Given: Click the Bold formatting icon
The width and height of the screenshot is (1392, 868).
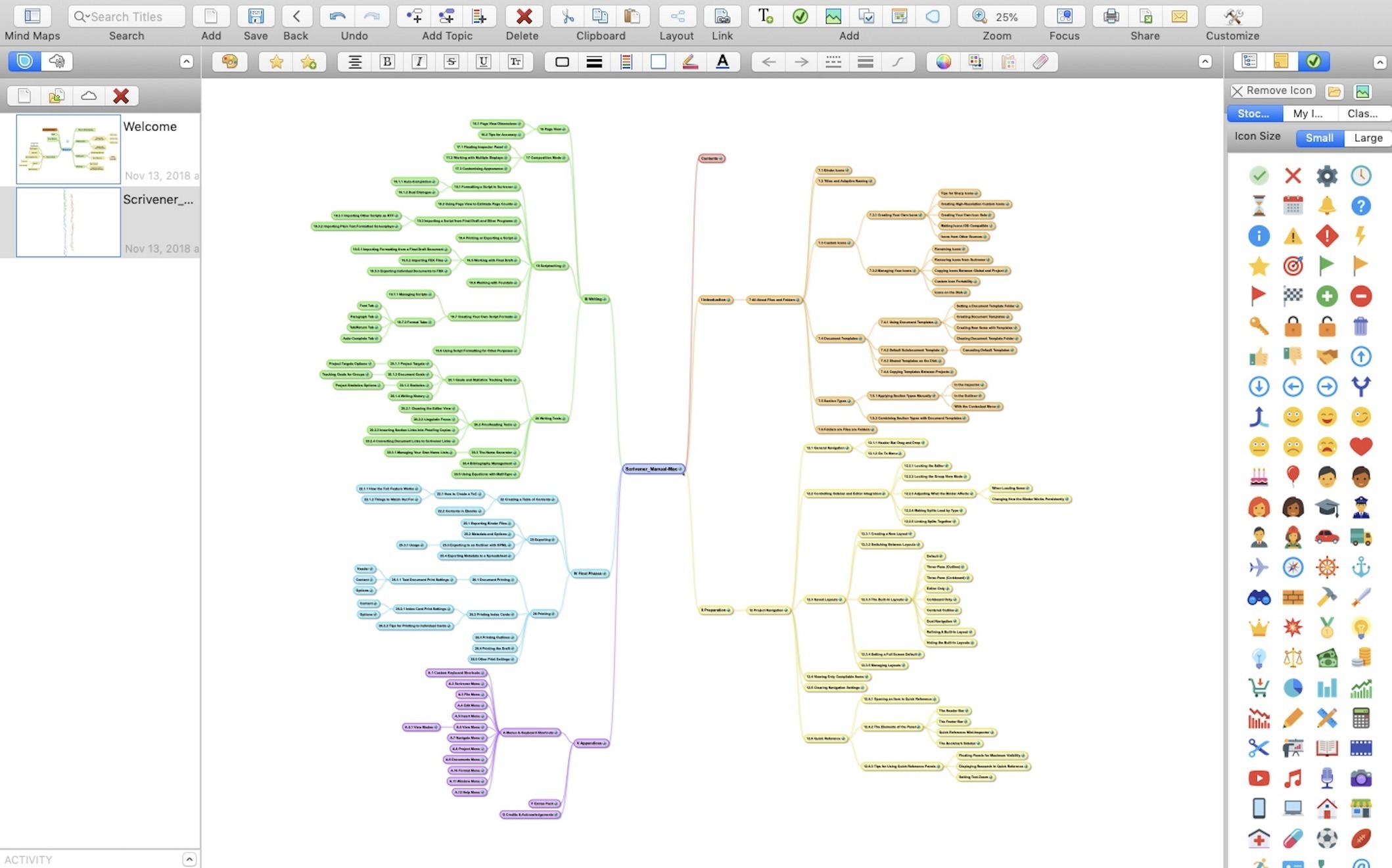Looking at the screenshot, I should (x=385, y=62).
